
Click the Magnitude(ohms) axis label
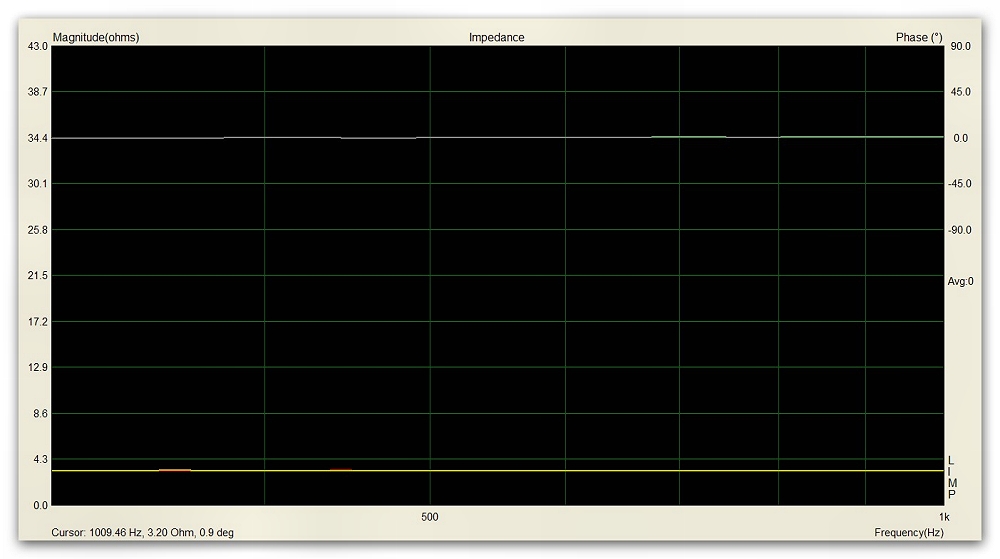[x=96, y=38]
